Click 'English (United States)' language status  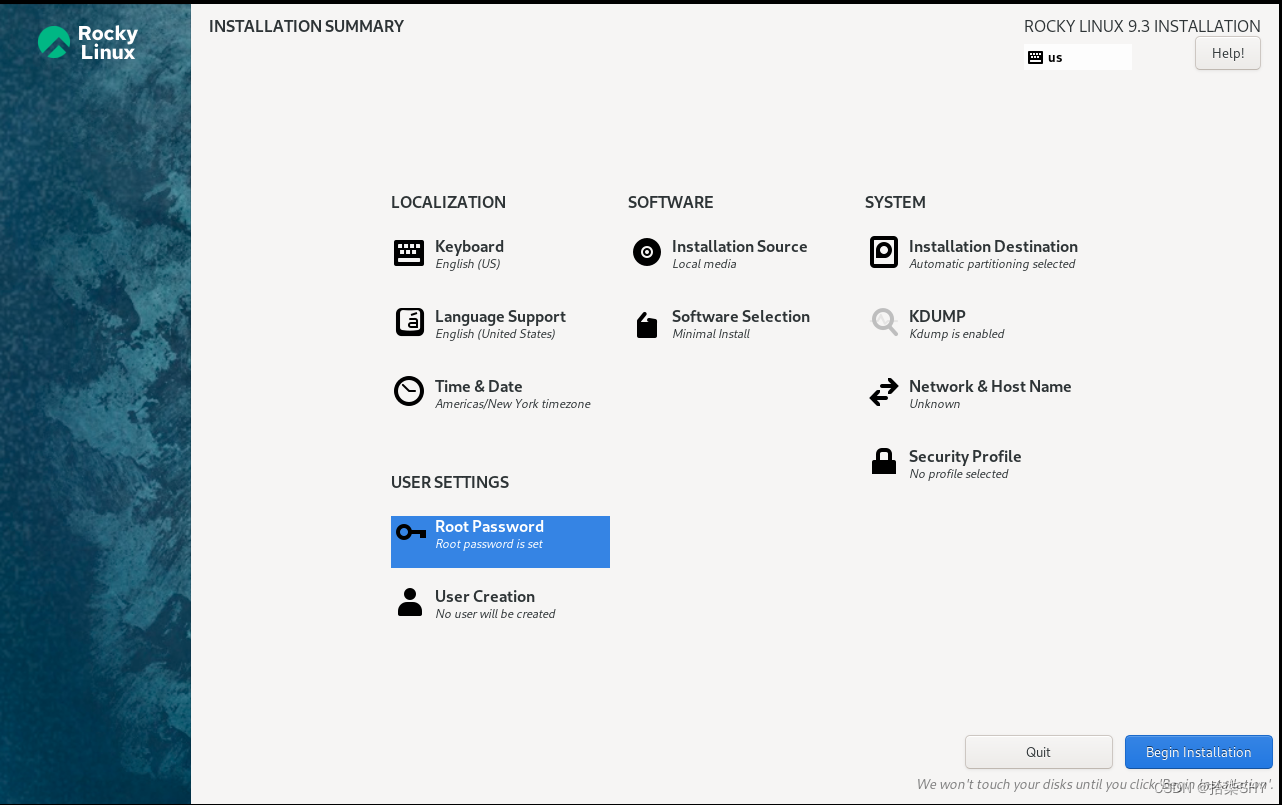click(x=495, y=334)
